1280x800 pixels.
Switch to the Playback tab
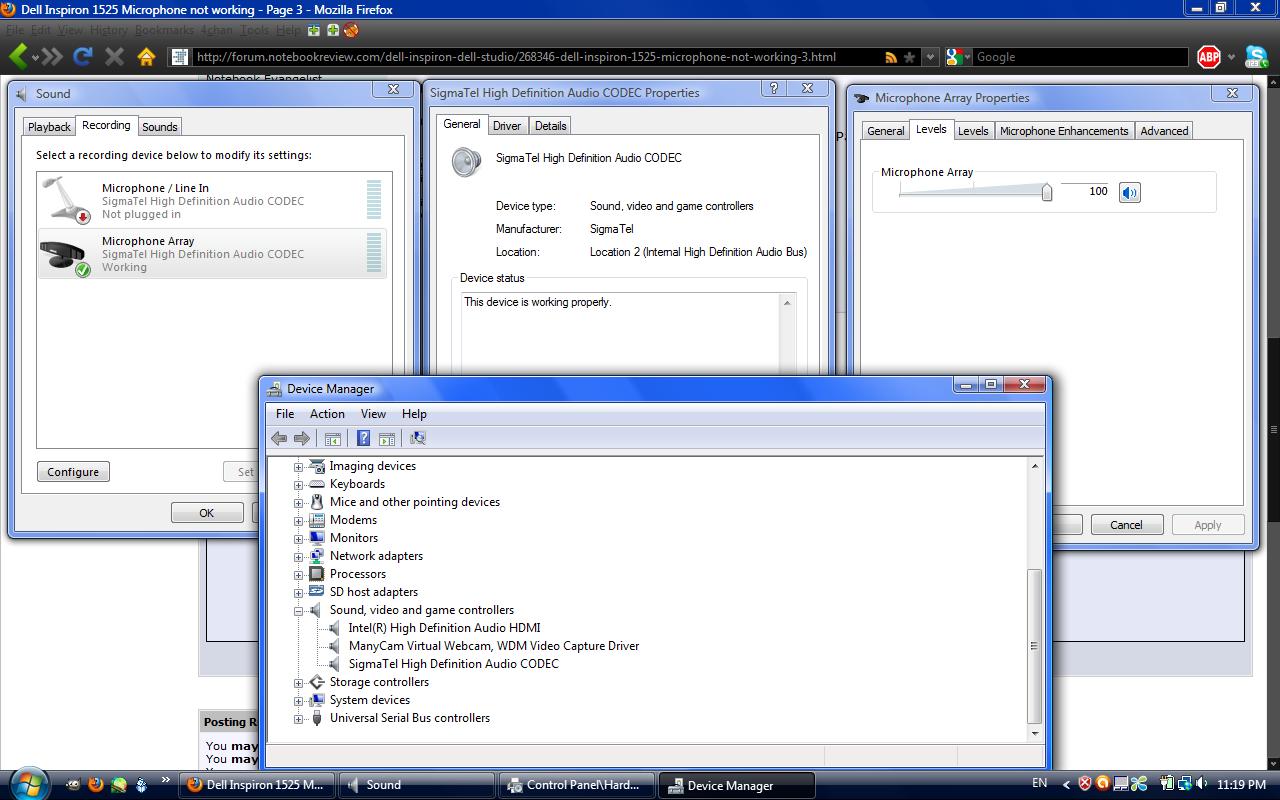pyautogui.click(x=49, y=127)
